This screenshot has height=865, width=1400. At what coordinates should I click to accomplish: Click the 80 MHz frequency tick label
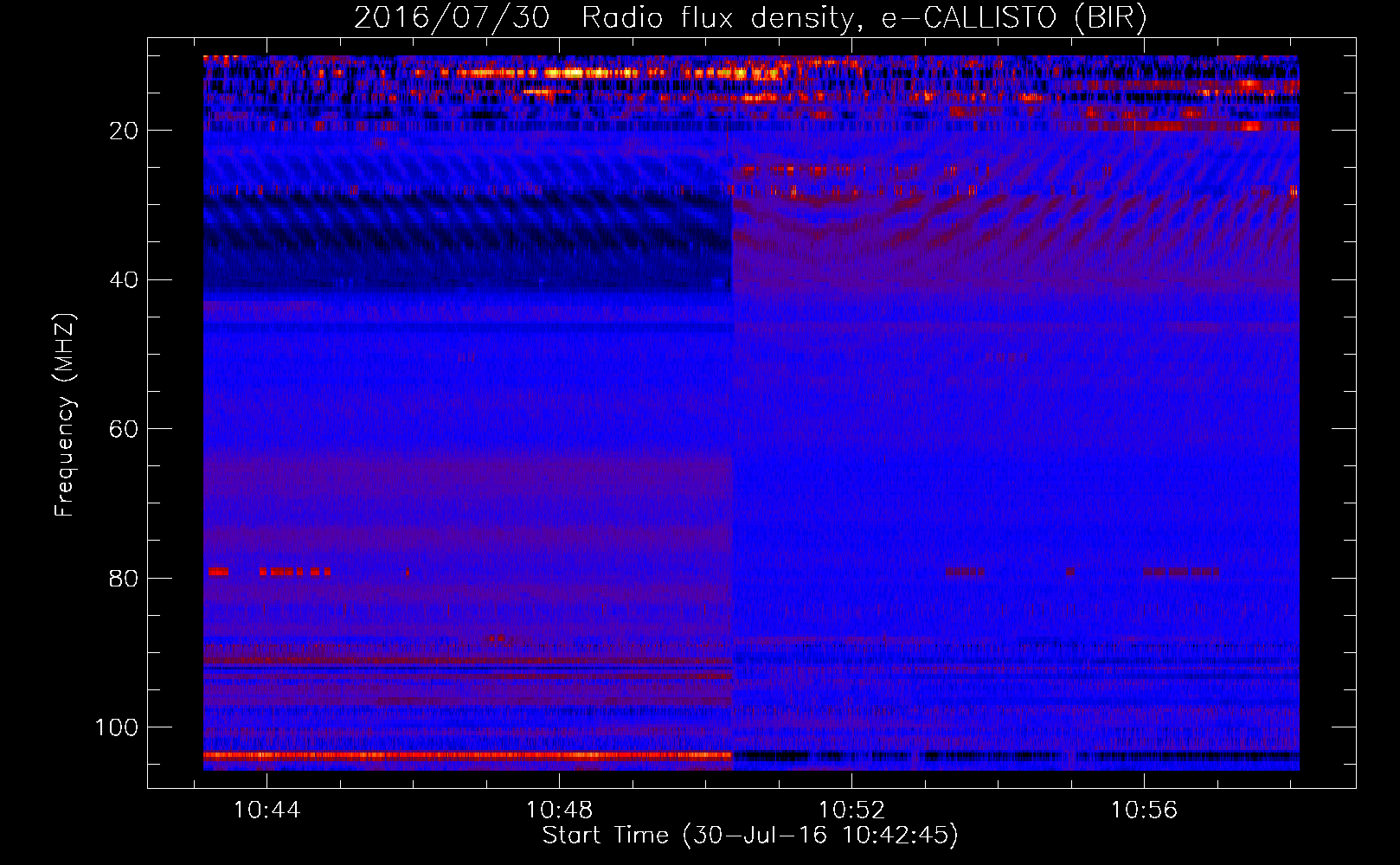point(124,579)
